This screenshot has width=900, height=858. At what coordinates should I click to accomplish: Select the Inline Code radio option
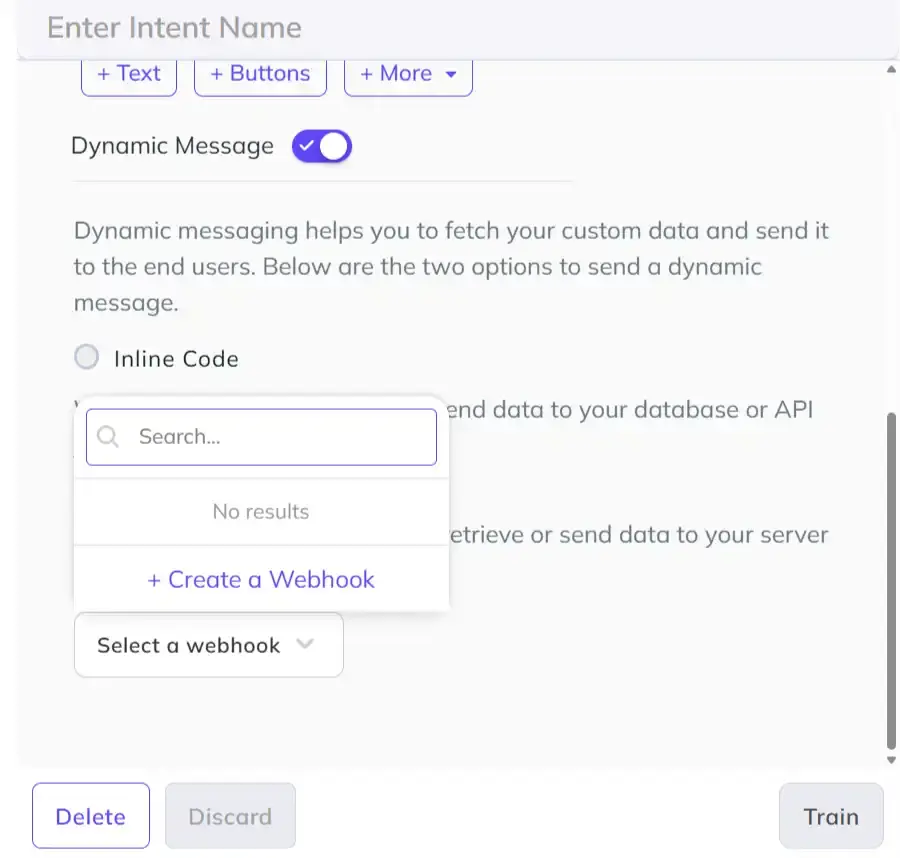click(87, 357)
